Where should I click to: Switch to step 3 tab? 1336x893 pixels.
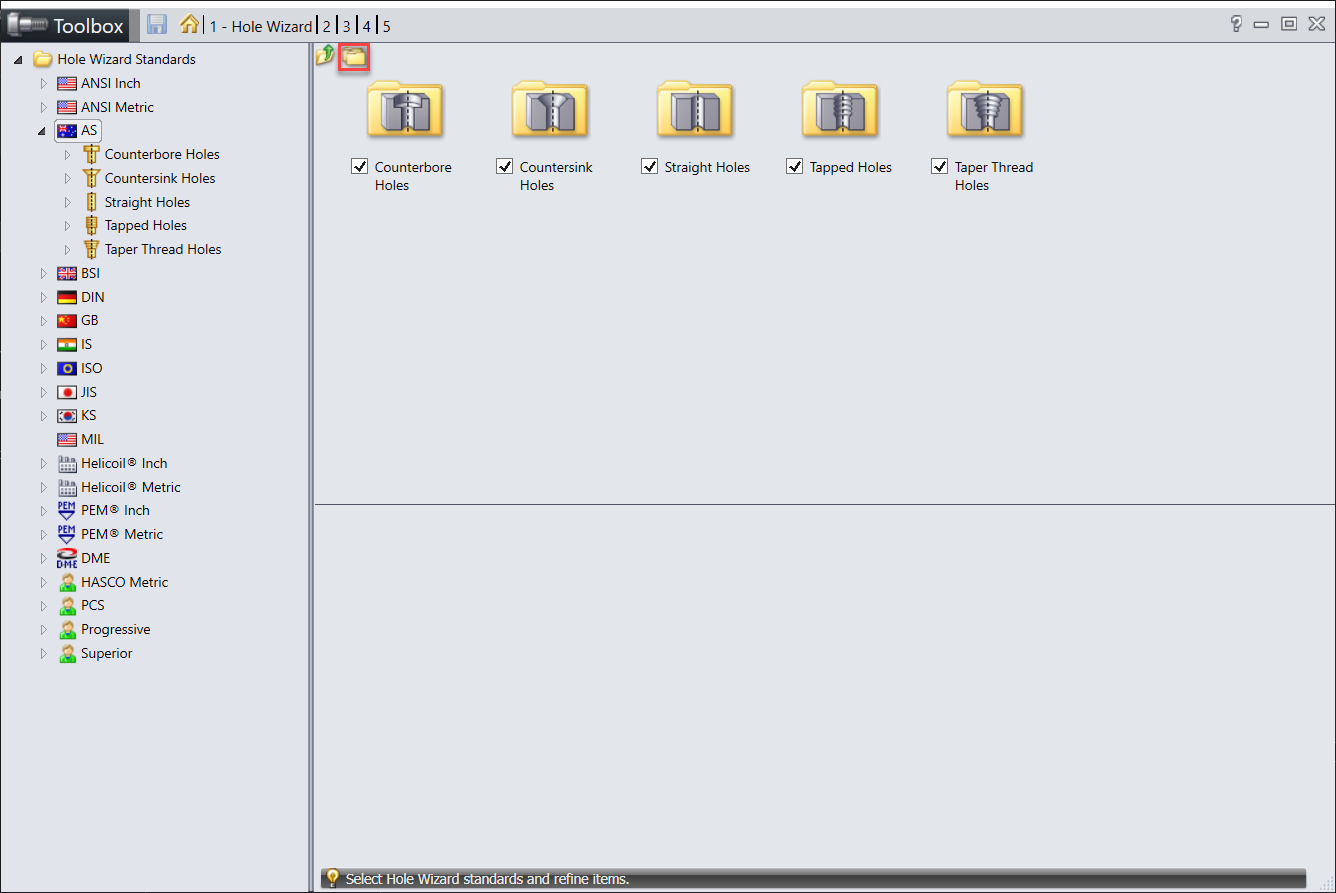(346, 27)
